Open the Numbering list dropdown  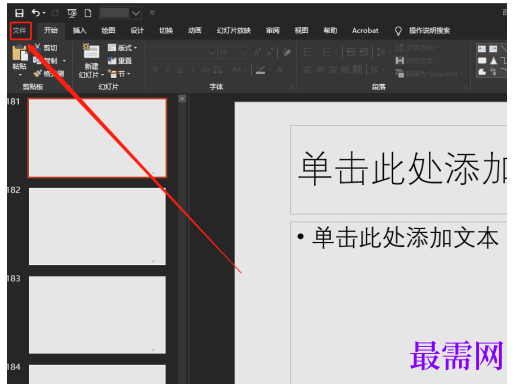pos(336,52)
